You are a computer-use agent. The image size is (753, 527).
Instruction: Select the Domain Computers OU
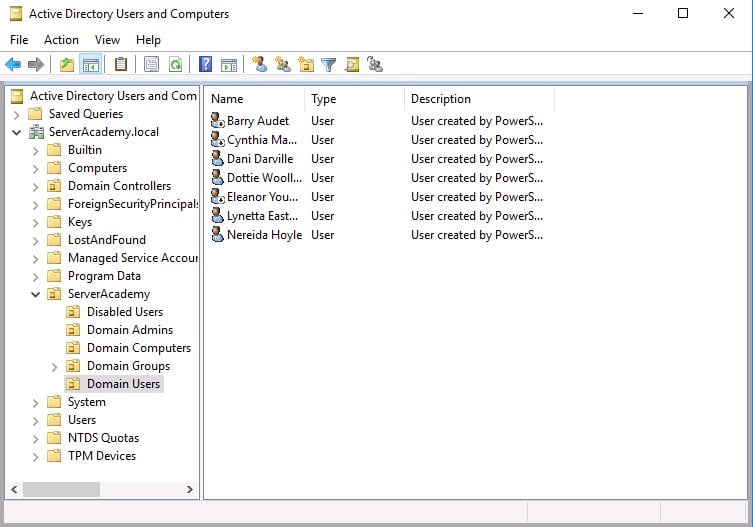(x=139, y=348)
